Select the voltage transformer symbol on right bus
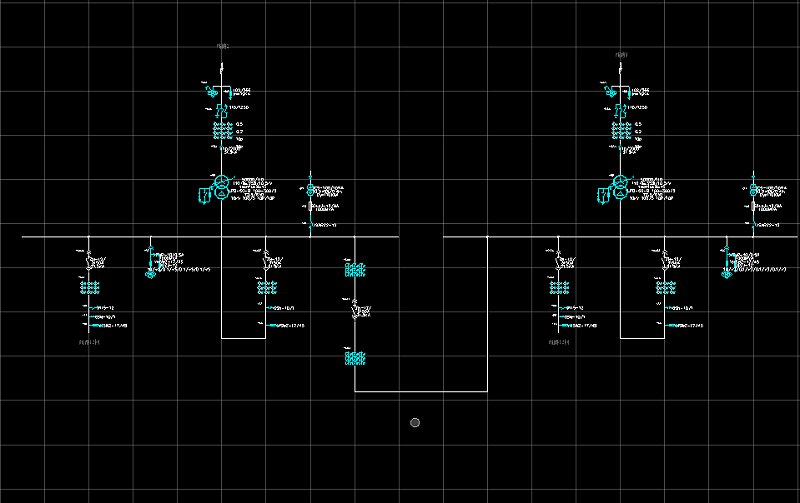This screenshot has height=503, width=800. (727, 275)
